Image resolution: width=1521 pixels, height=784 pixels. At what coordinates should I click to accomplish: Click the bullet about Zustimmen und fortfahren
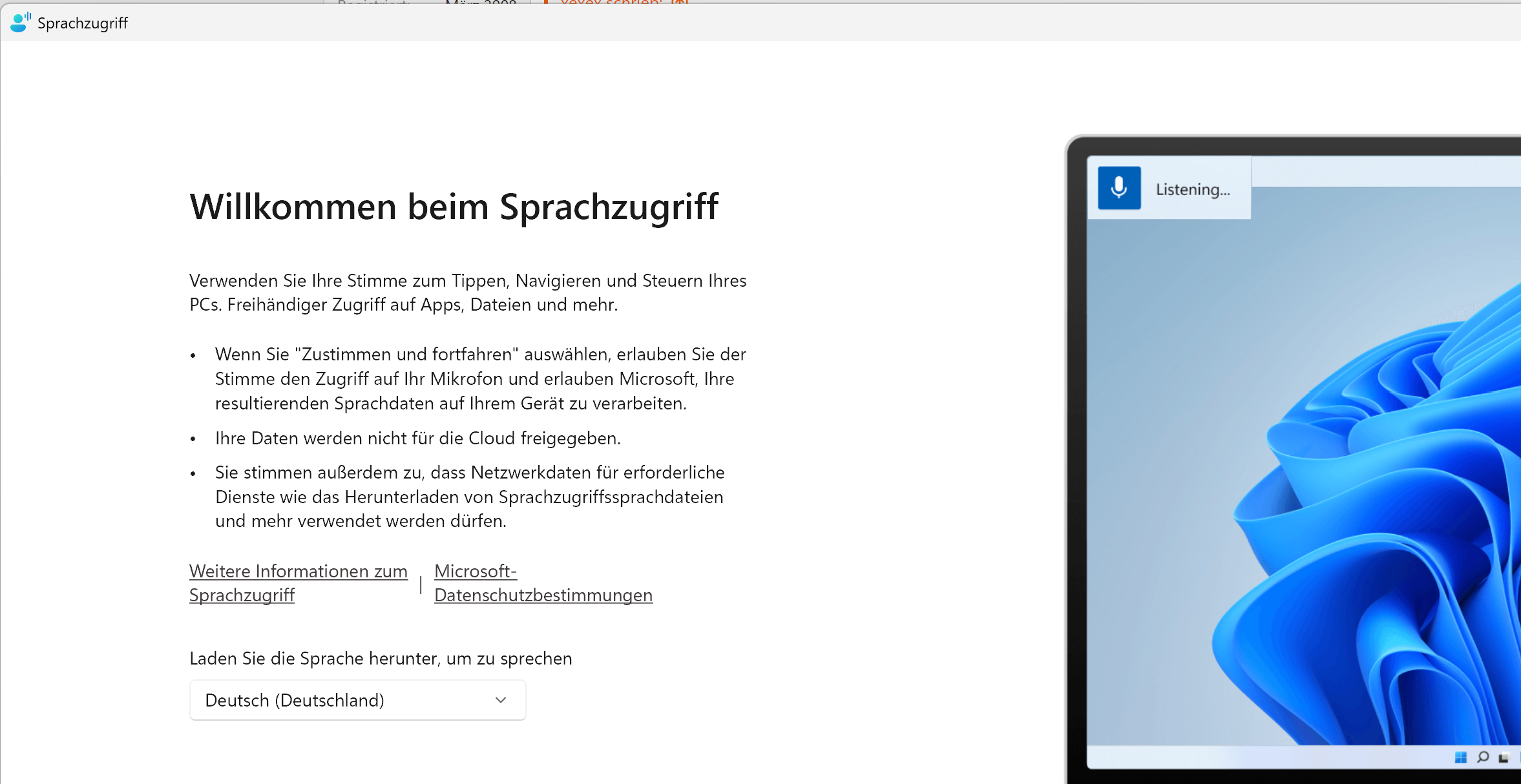pyautogui.click(x=481, y=378)
